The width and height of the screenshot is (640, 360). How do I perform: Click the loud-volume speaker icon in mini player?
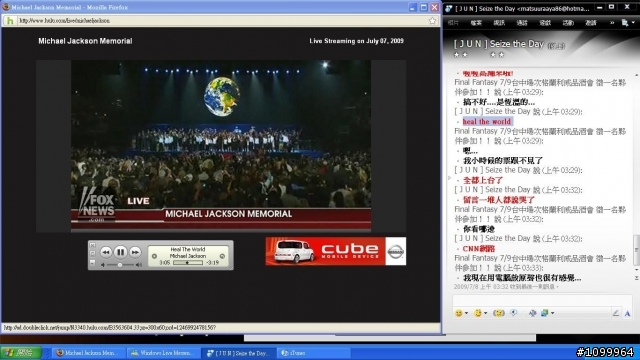pyautogui.click(x=139, y=265)
